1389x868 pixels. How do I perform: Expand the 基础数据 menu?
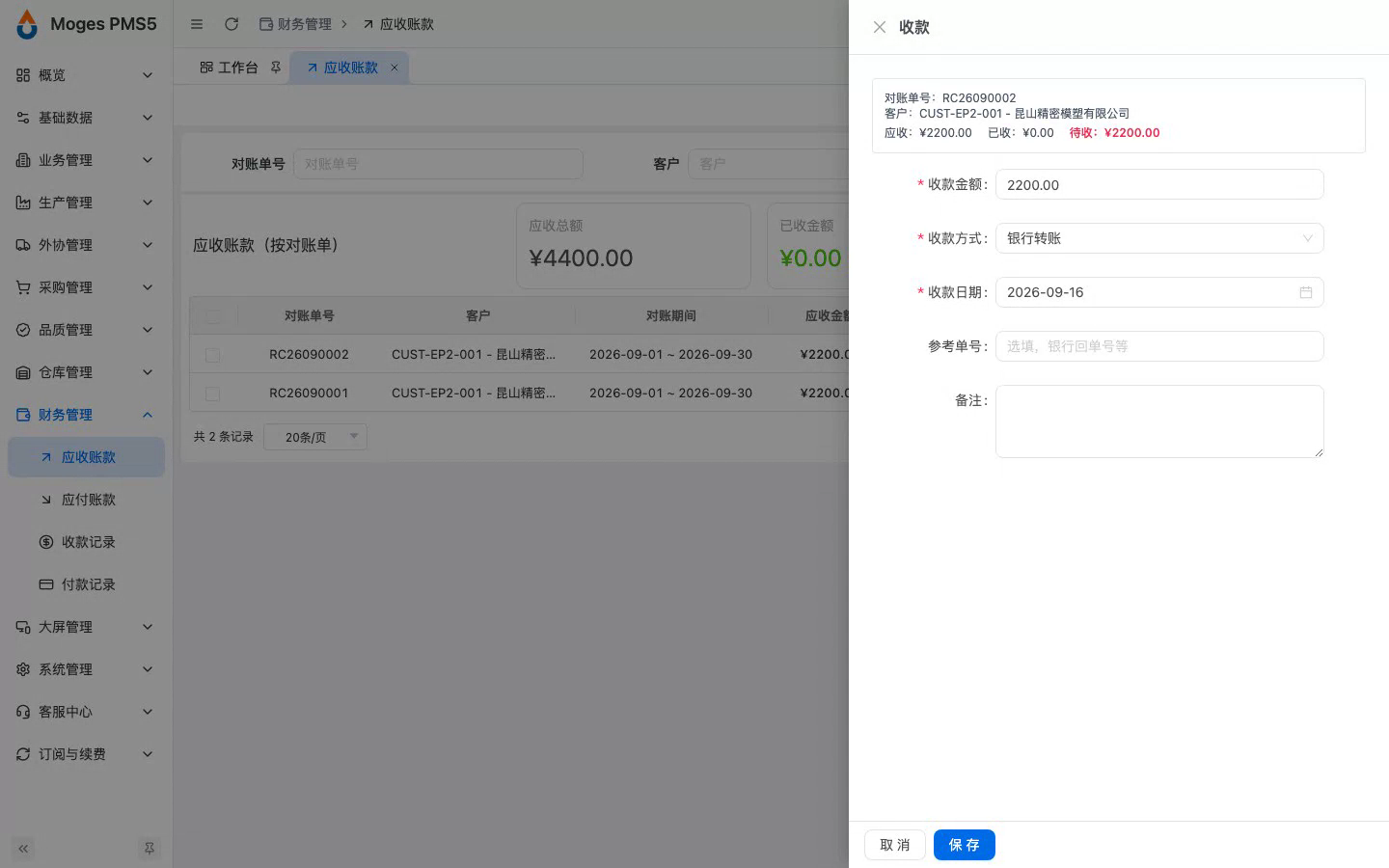(87, 118)
